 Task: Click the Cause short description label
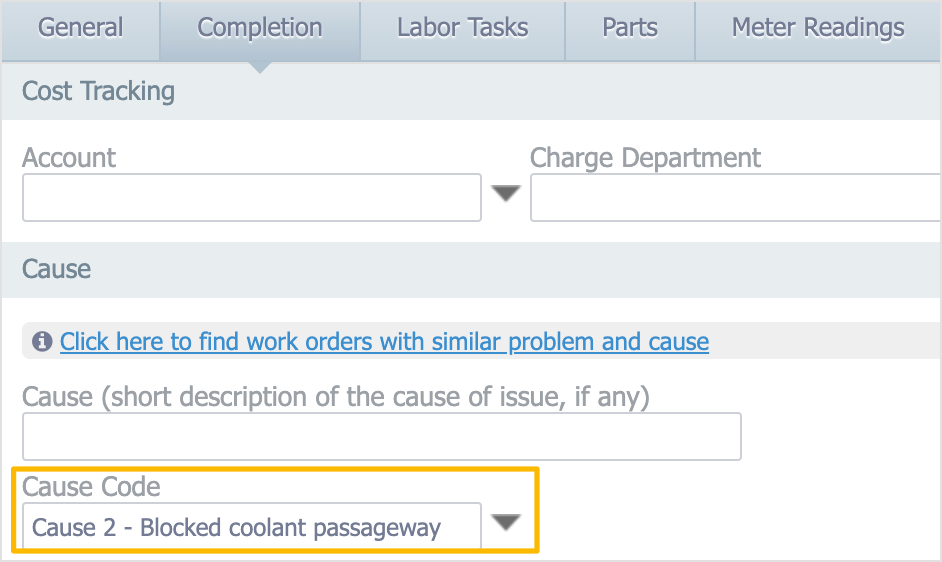pos(336,397)
